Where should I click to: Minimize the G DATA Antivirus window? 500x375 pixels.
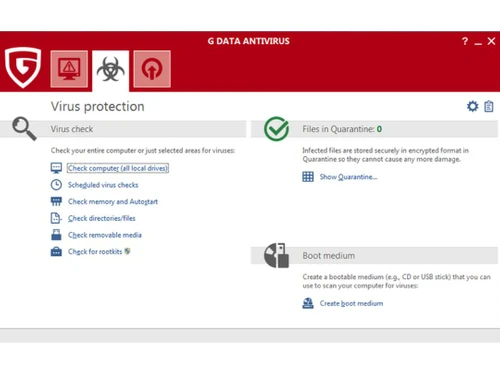coord(478,44)
